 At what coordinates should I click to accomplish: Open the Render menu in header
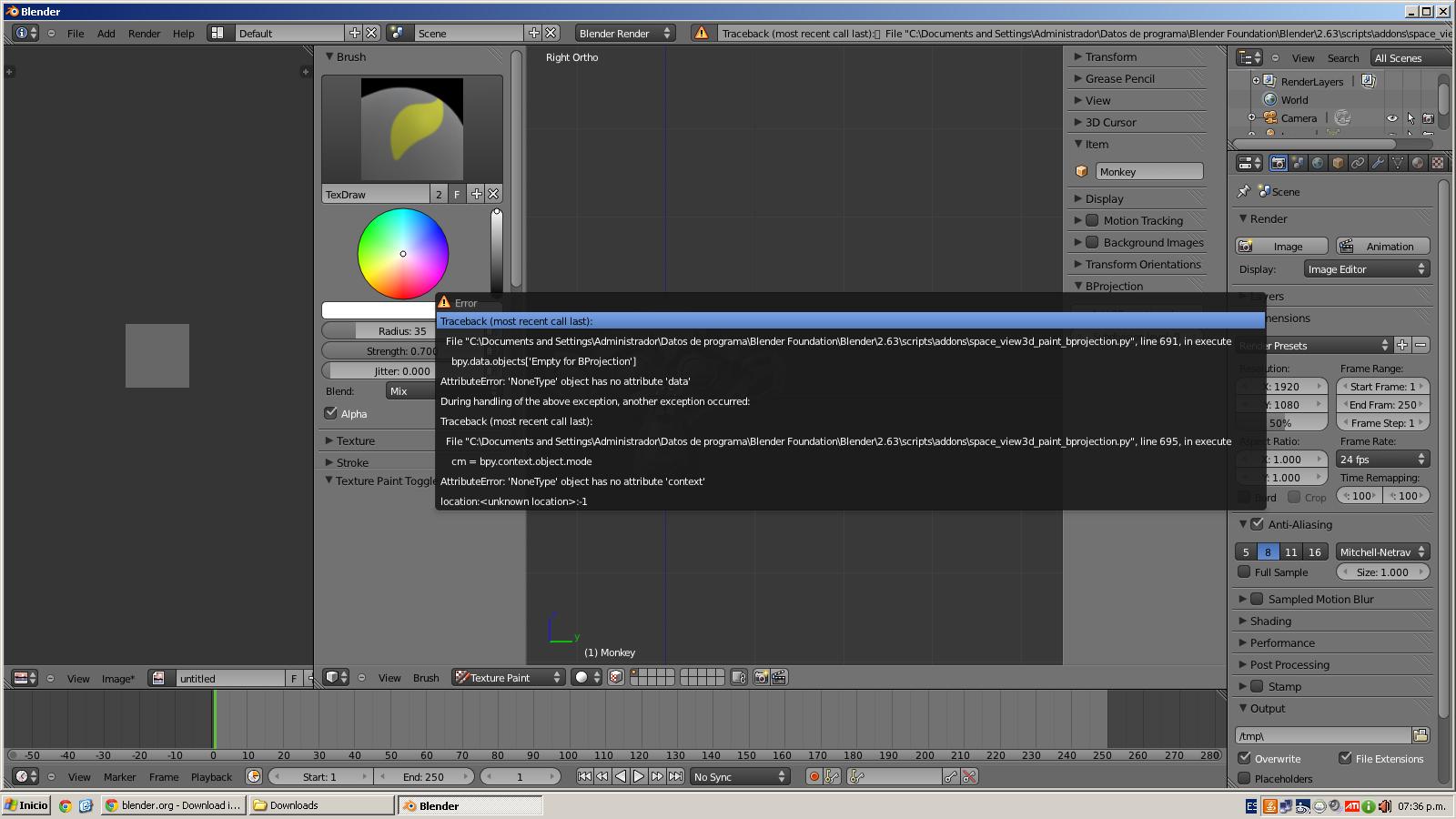click(144, 33)
